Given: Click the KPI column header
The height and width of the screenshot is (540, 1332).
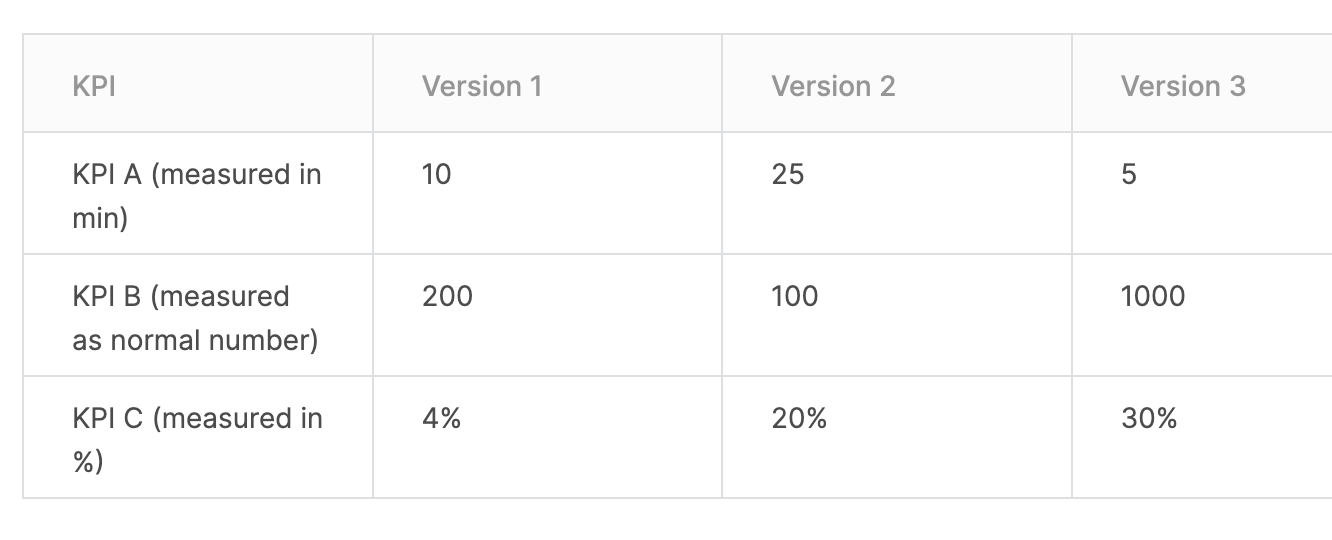Looking at the screenshot, I should tap(198, 84).
